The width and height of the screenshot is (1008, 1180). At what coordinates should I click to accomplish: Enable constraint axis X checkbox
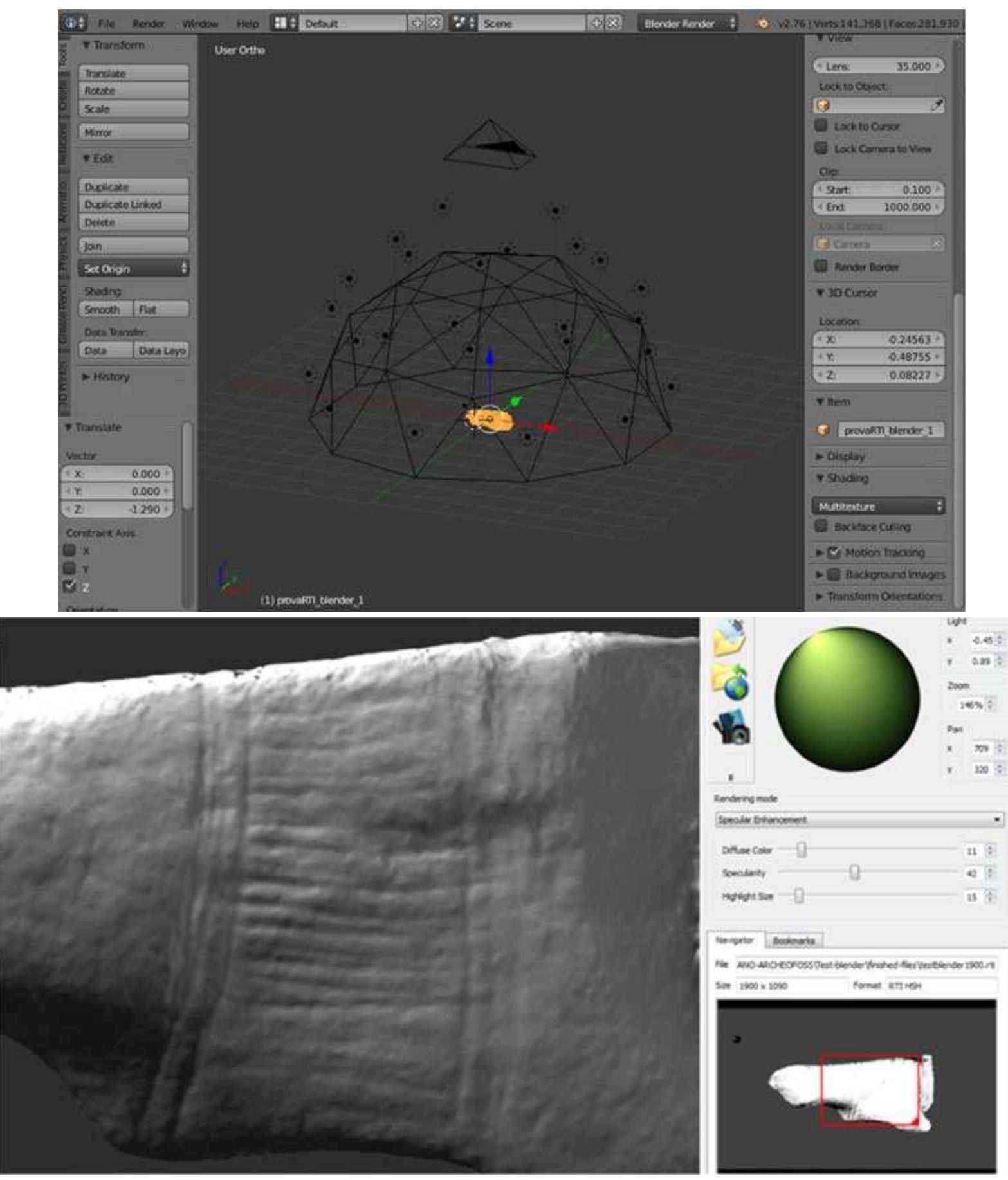tap(69, 550)
